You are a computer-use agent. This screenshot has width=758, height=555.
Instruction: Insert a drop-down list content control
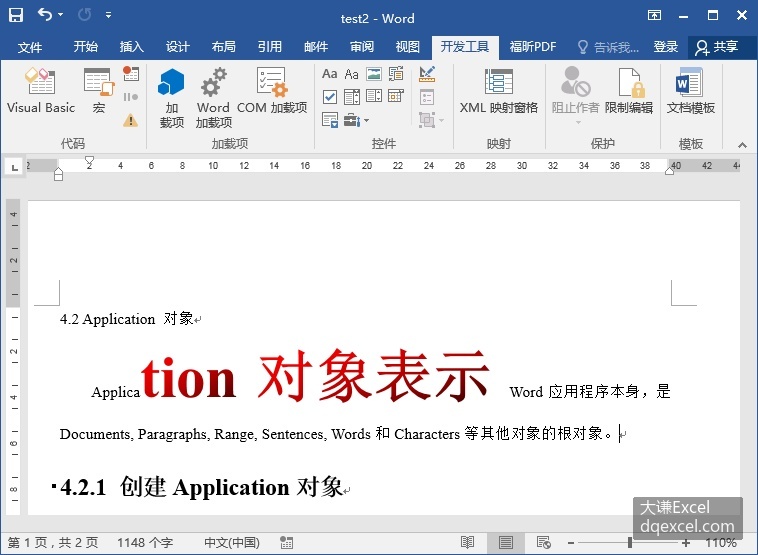pyautogui.click(x=374, y=96)
